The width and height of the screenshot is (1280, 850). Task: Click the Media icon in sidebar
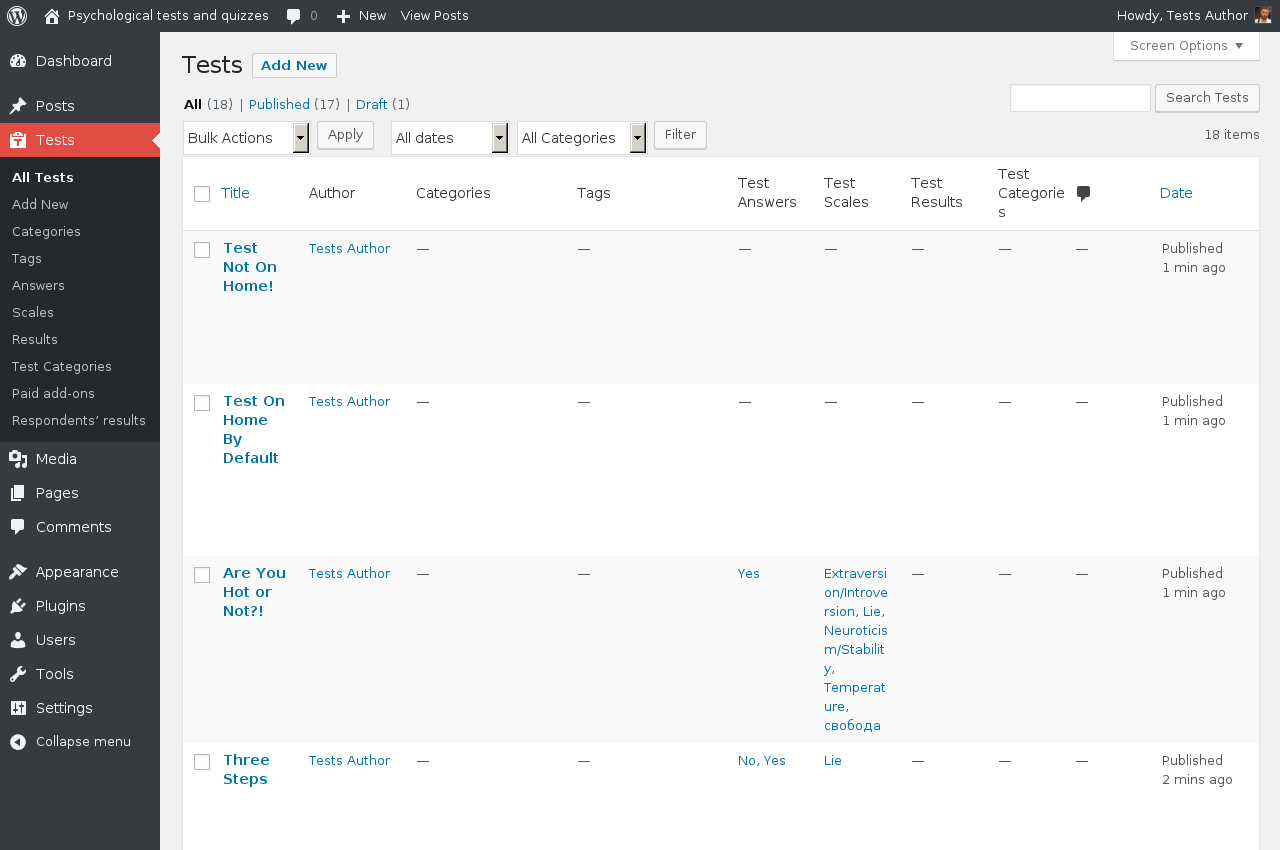pyautogui.click(x=18, y=459)
